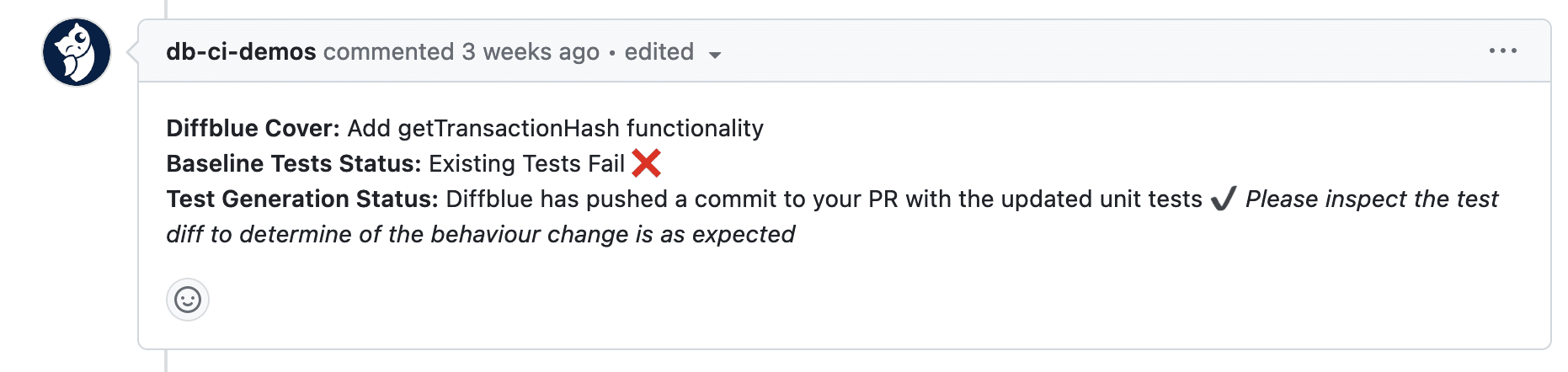Viewport: 1568px width, 372px height.
Task: Click the italic Please inspect the test note
Action: click(x=832, y=216)
